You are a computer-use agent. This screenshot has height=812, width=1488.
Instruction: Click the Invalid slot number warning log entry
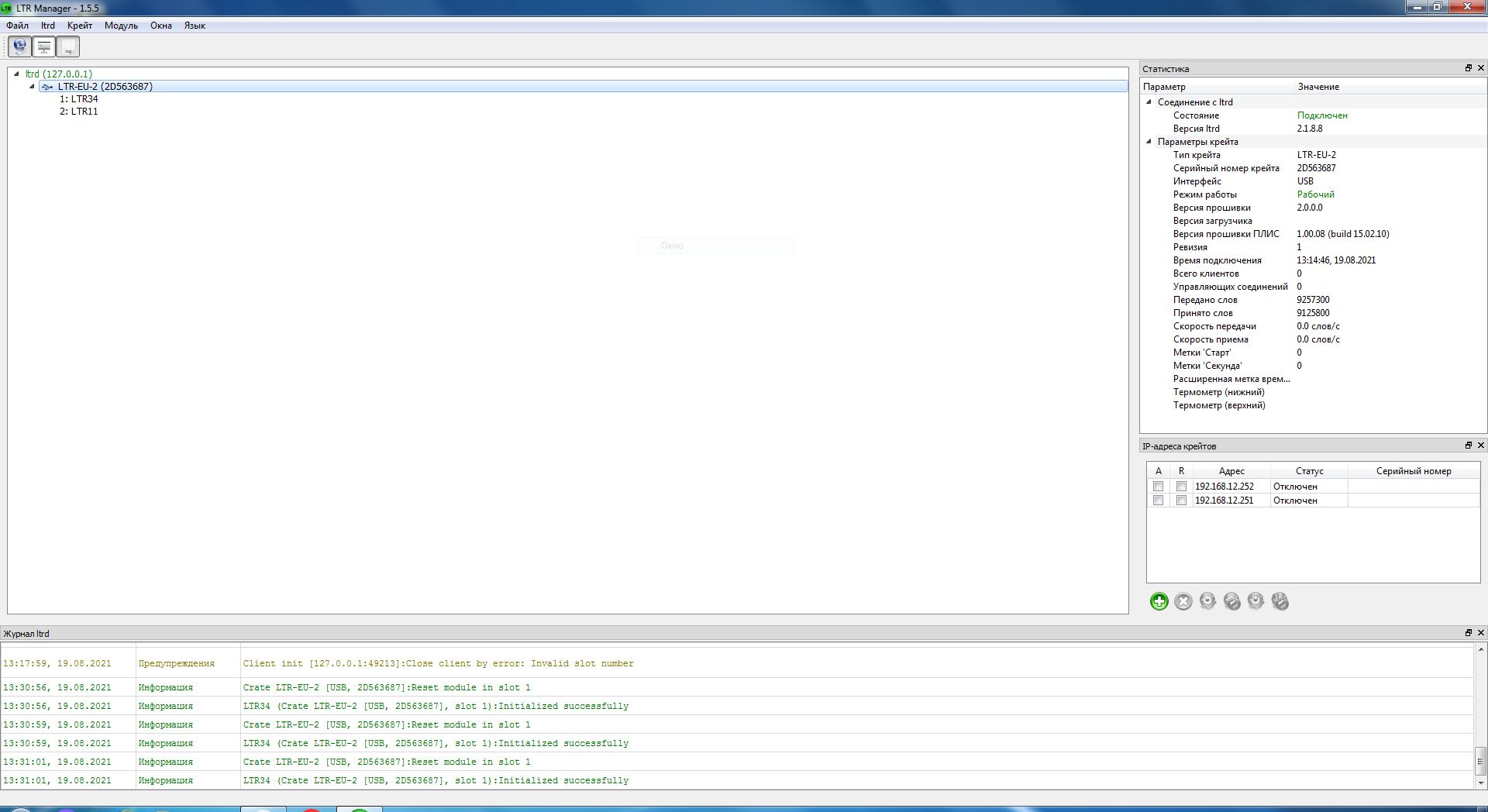pos(439,664)
